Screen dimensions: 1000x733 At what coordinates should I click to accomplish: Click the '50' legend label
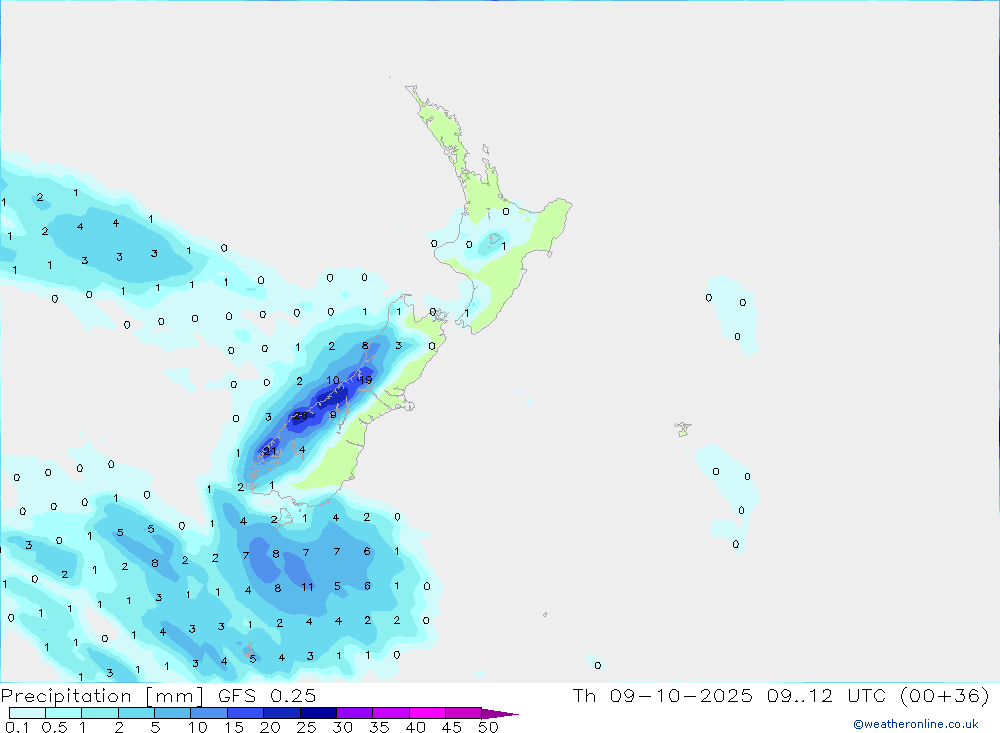(488, 727)
